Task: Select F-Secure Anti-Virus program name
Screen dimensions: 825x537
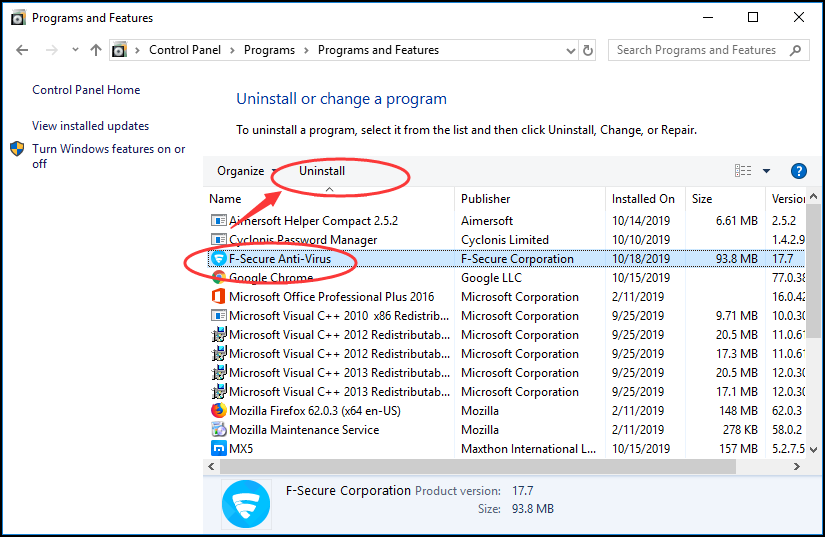Action: [x=280, y=259]
